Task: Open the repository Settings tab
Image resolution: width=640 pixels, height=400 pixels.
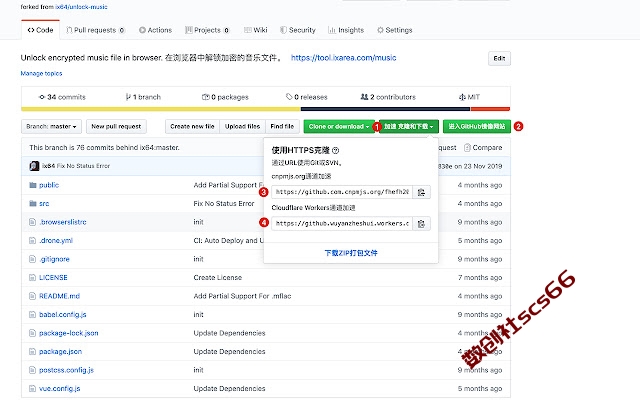Action: point(395,30)
